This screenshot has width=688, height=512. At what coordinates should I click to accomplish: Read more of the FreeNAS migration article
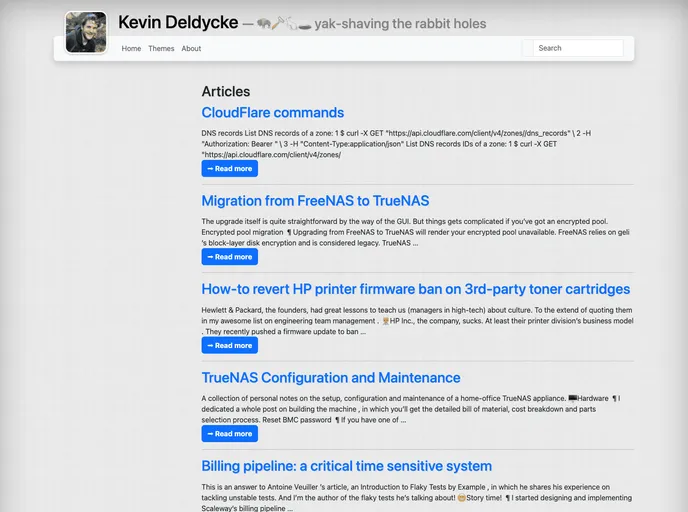229,257
